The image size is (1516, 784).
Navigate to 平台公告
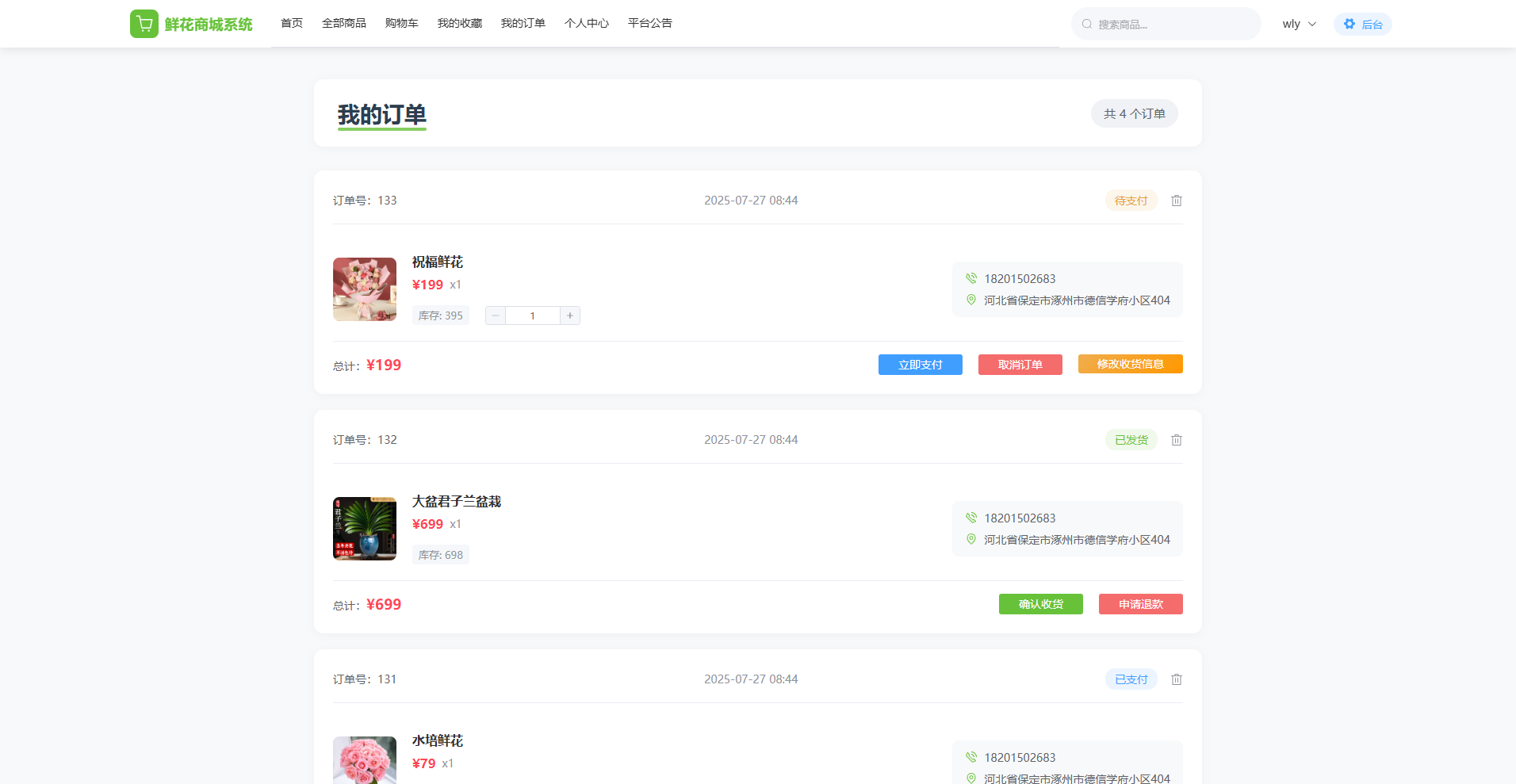coord(650,24)
